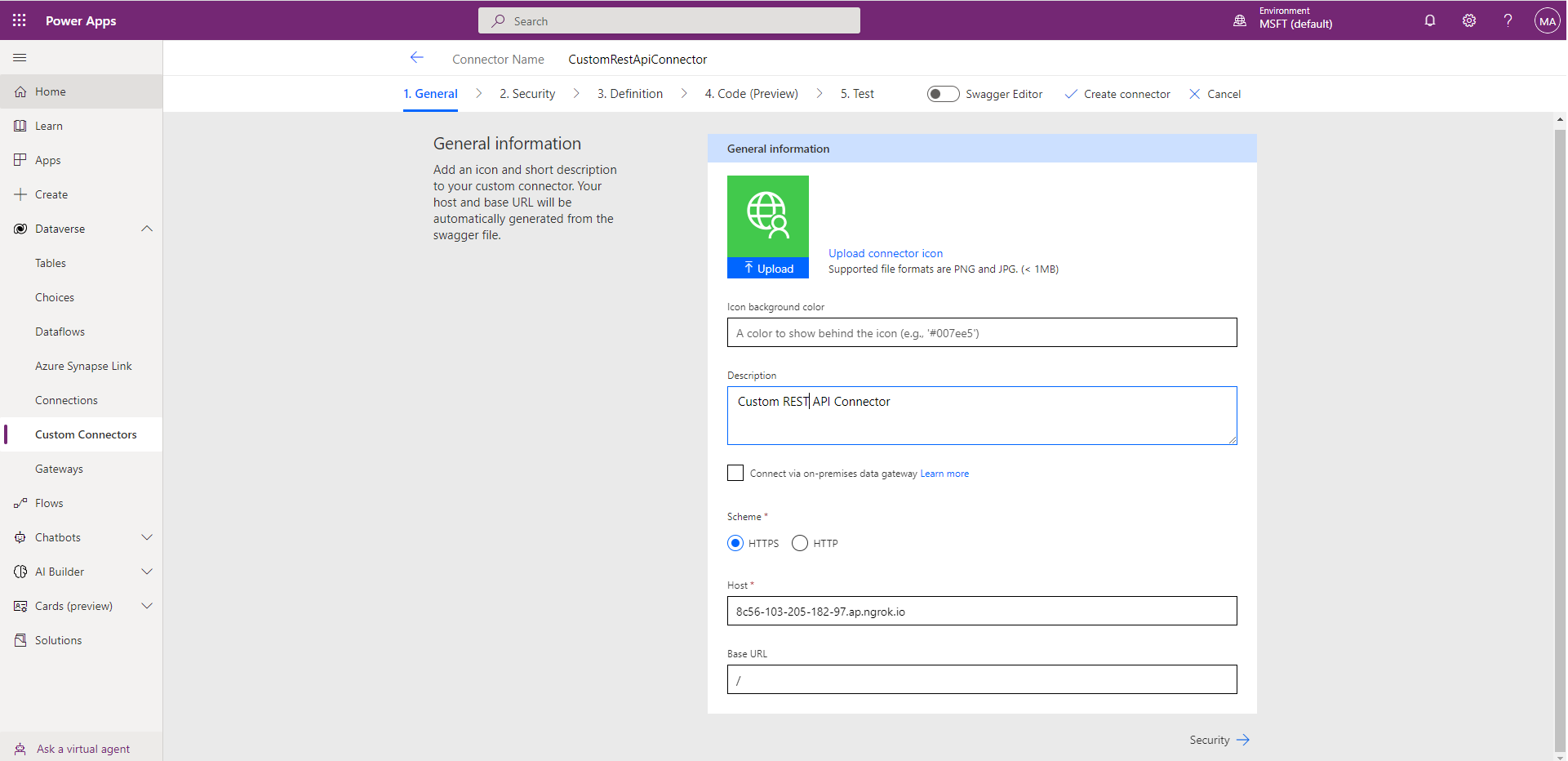Image resolution: width=1568 pixels, height=761 pixels.
Task: Open the MA account avatar
Action: tap(1547, 21)
